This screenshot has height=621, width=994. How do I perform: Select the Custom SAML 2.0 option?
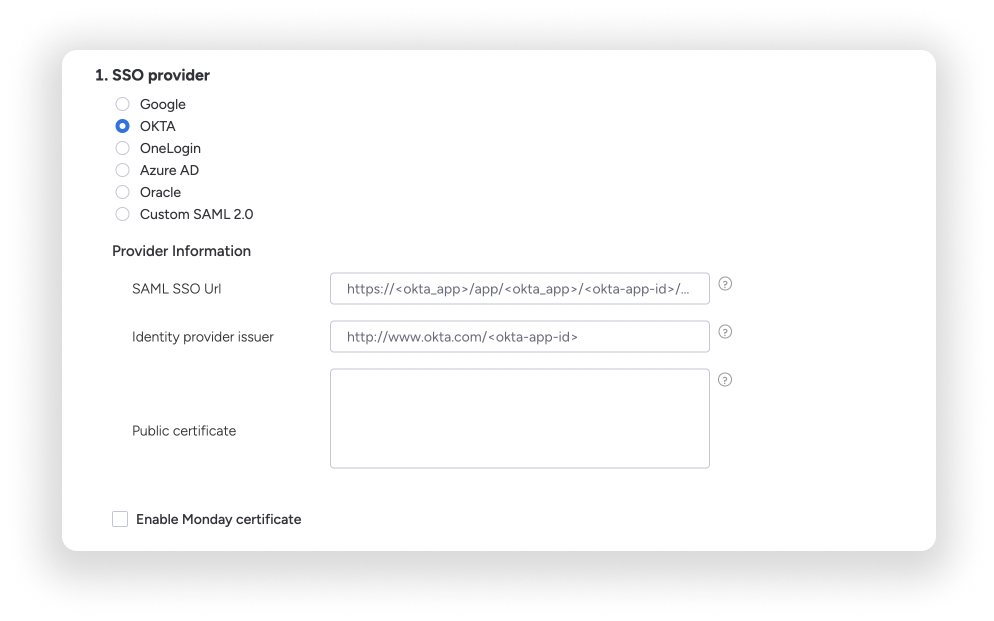coord(122,214)
